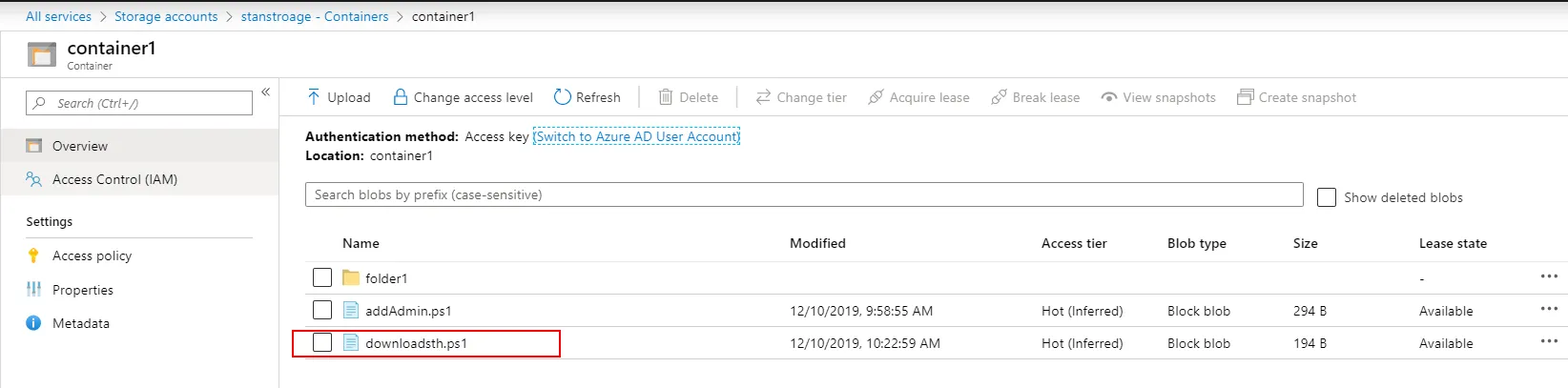Click the addAdmin.ps1 file icon
This screenshot has height=388, width=1568.
[x=350, y=310]
